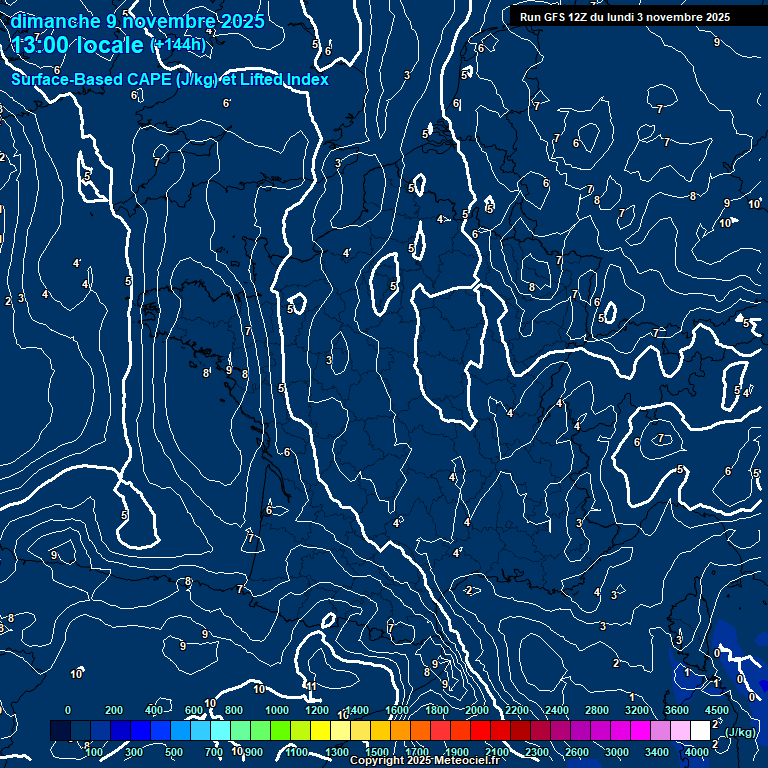Viewport: 768px width, 768px height.
Task: Click the Lifted Index contour label '11'
Action: click(312, 686)
